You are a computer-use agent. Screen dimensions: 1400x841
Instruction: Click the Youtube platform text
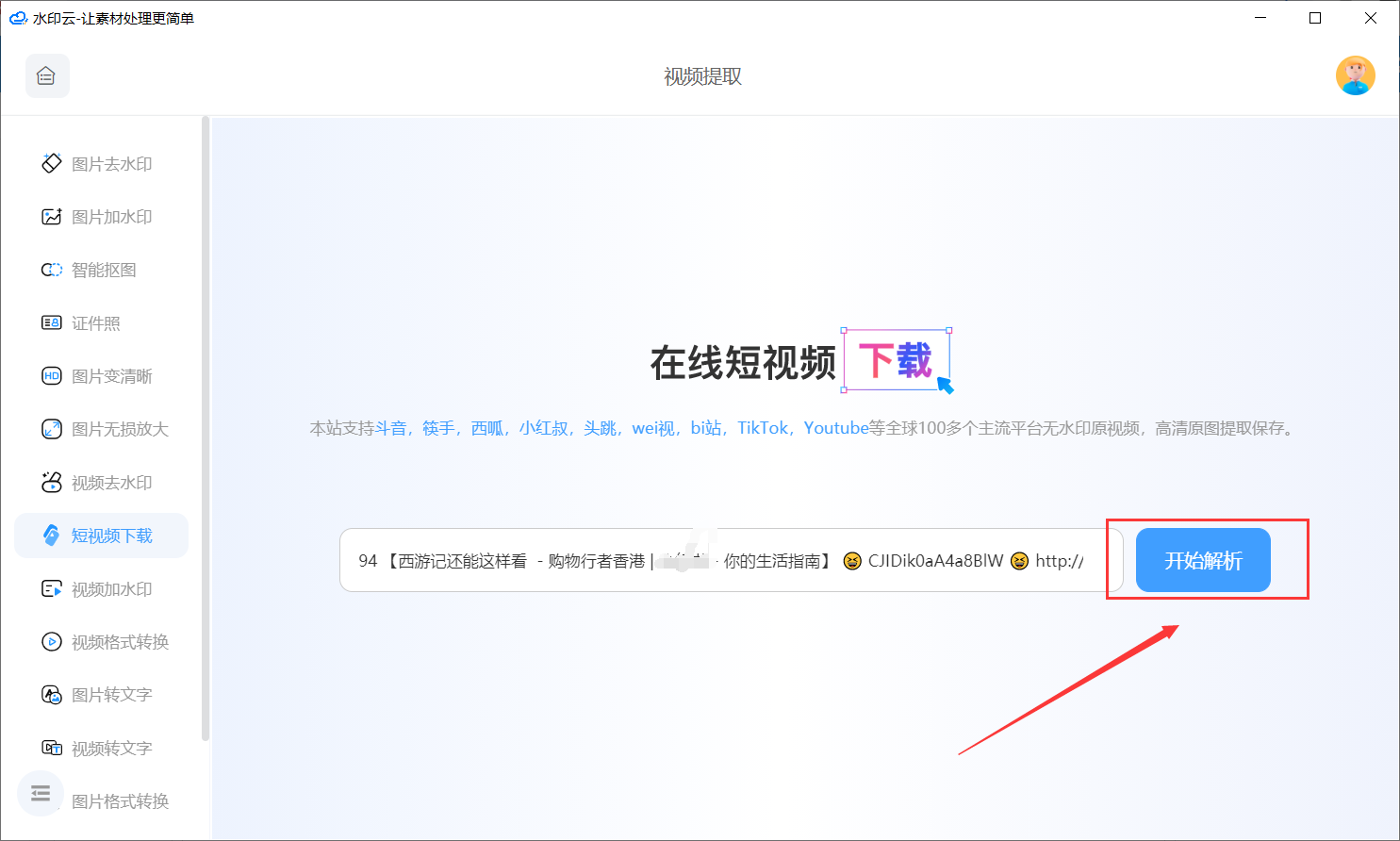coord(836,428)
